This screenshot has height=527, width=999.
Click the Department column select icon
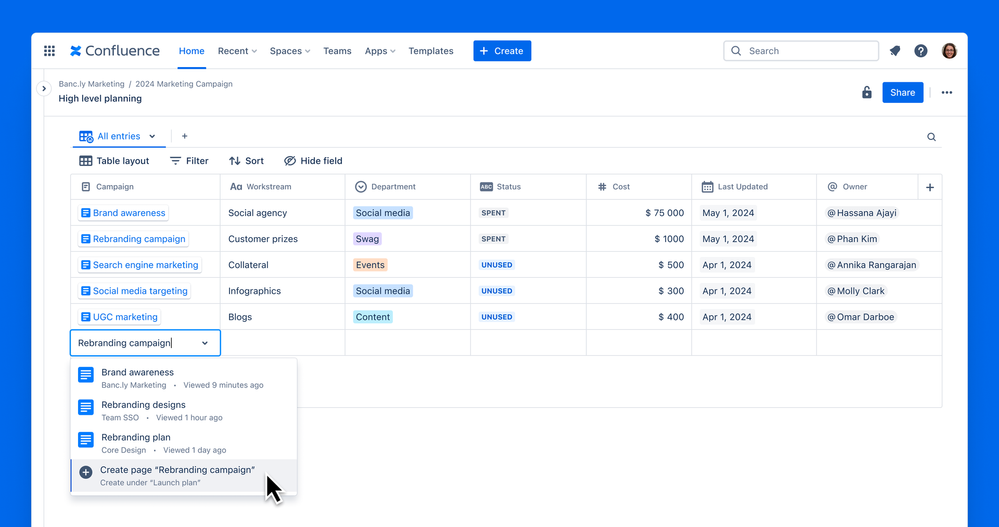tap(361, 187)
